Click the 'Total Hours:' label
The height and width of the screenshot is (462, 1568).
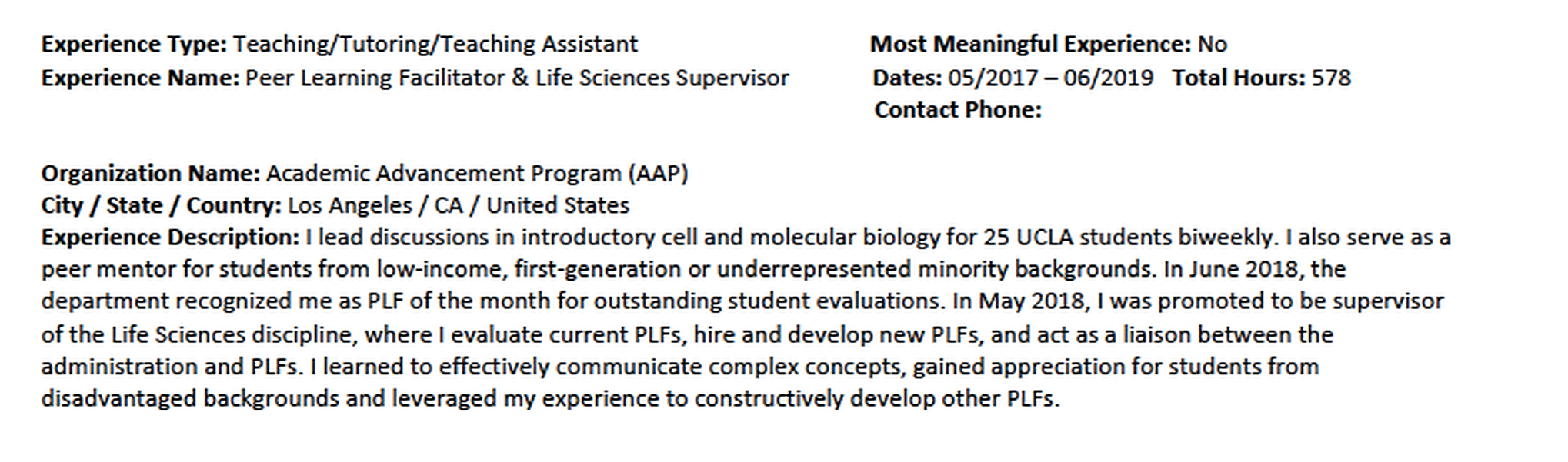pos(1239,78)
